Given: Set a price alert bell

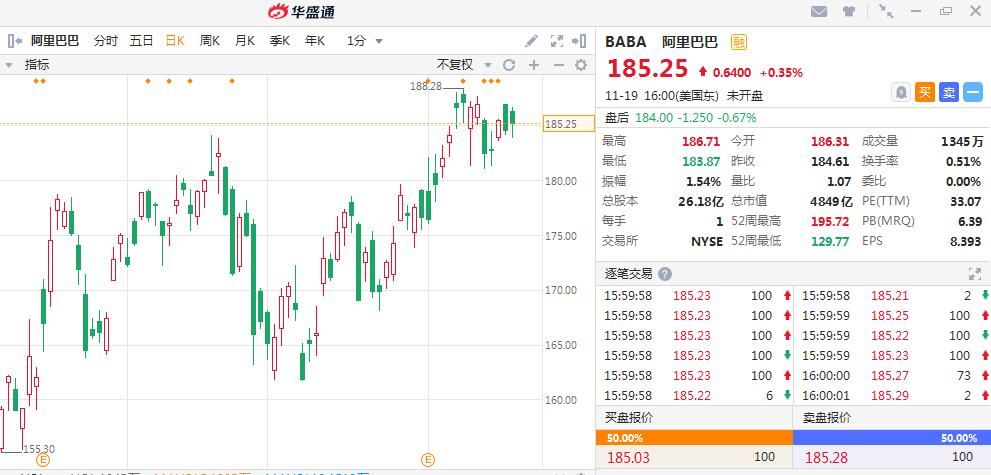Looking at the screenshot, I should [901, 92].
